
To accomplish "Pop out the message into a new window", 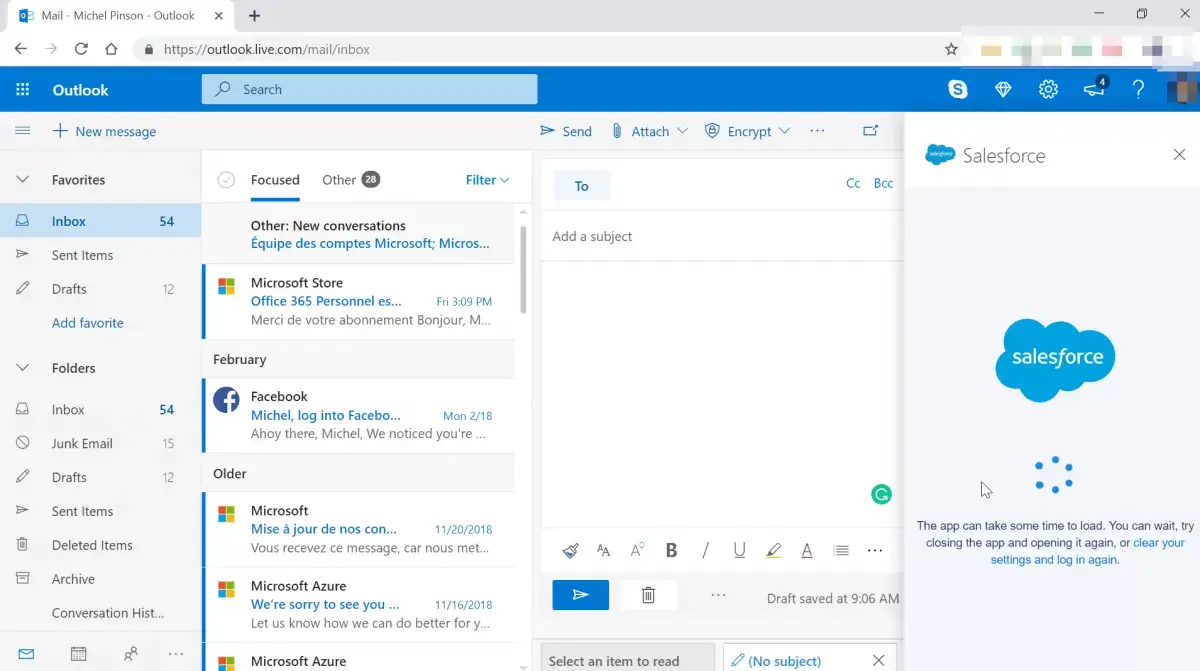I will coord(871,131).
